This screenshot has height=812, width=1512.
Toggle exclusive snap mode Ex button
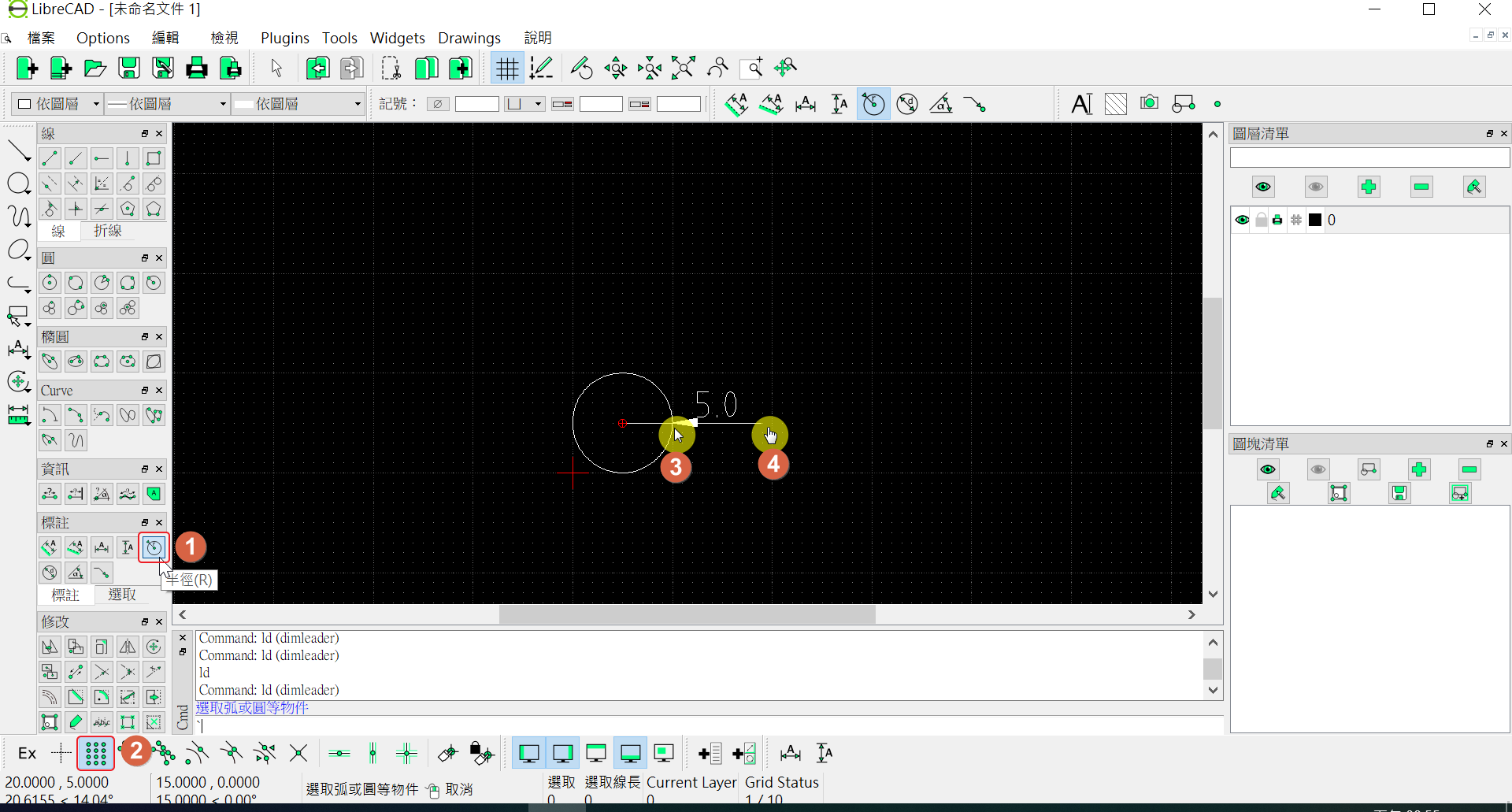(27, 754)
